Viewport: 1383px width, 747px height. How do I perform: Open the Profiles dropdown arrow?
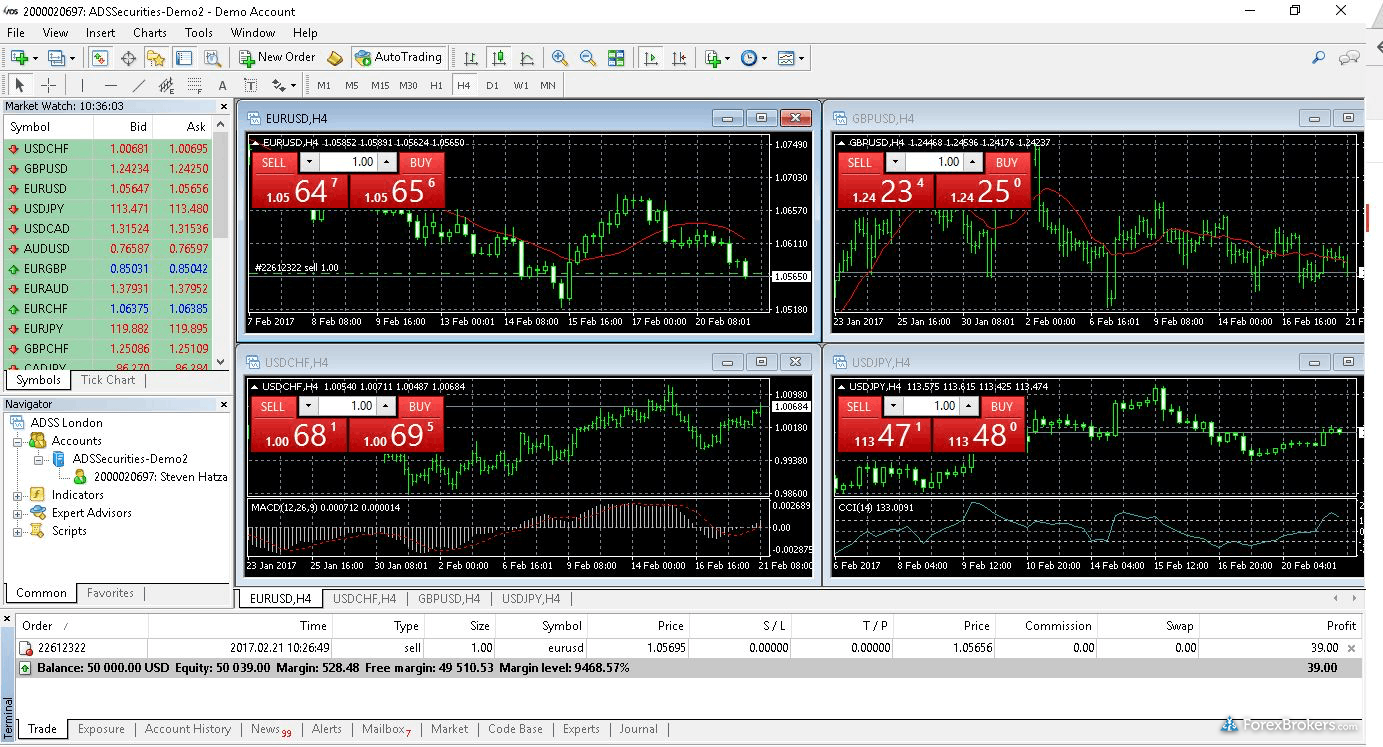click(72, 58)
